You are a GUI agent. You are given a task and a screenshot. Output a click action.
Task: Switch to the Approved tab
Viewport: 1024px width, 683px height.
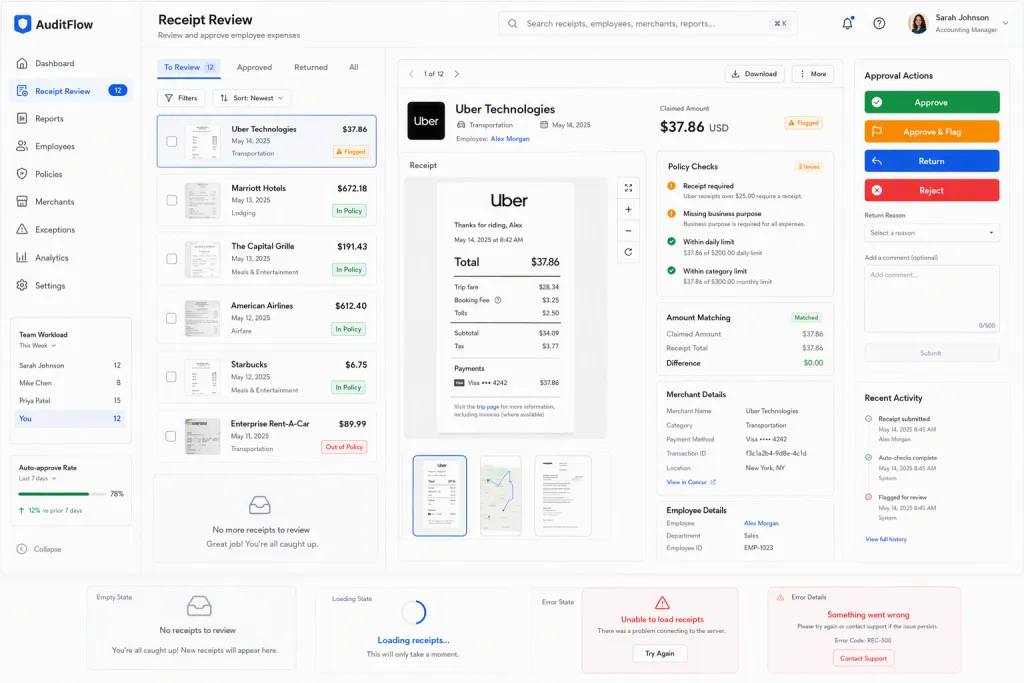point(254,67)
